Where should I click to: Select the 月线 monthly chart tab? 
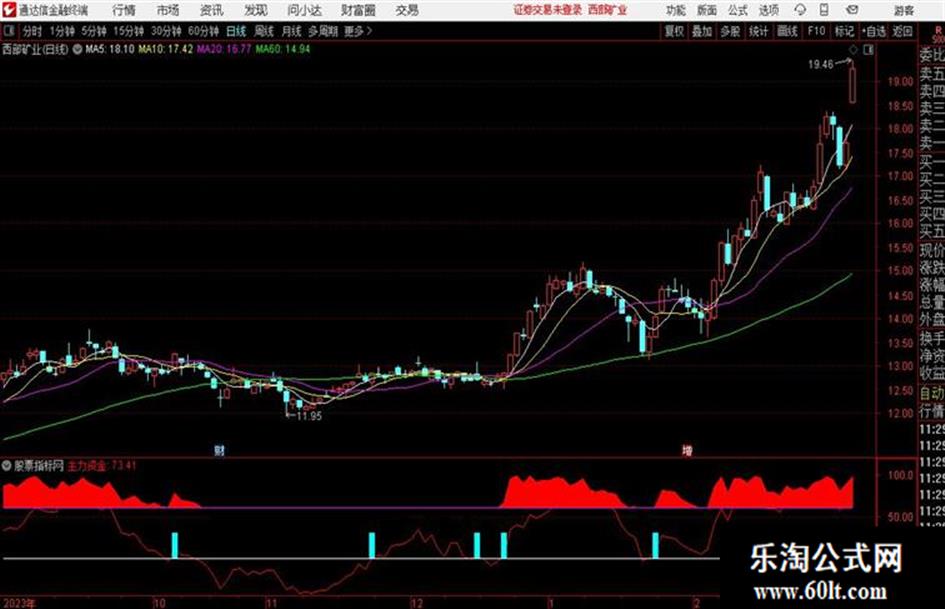[x=291, y=31]
